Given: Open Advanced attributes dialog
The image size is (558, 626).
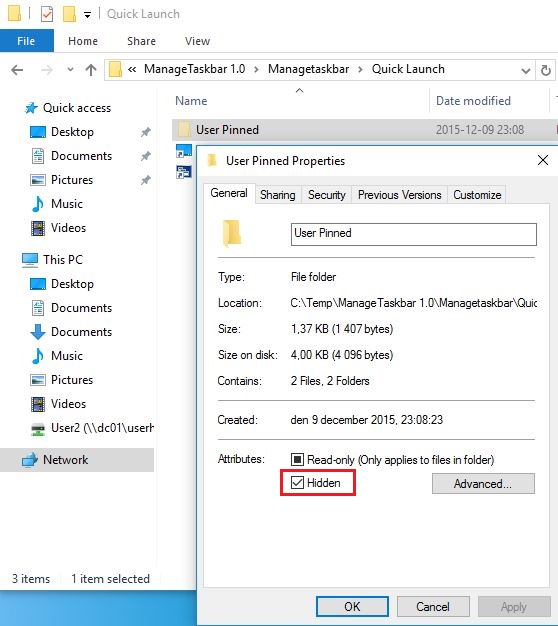Looking at the screenshot, I should 483,483.
